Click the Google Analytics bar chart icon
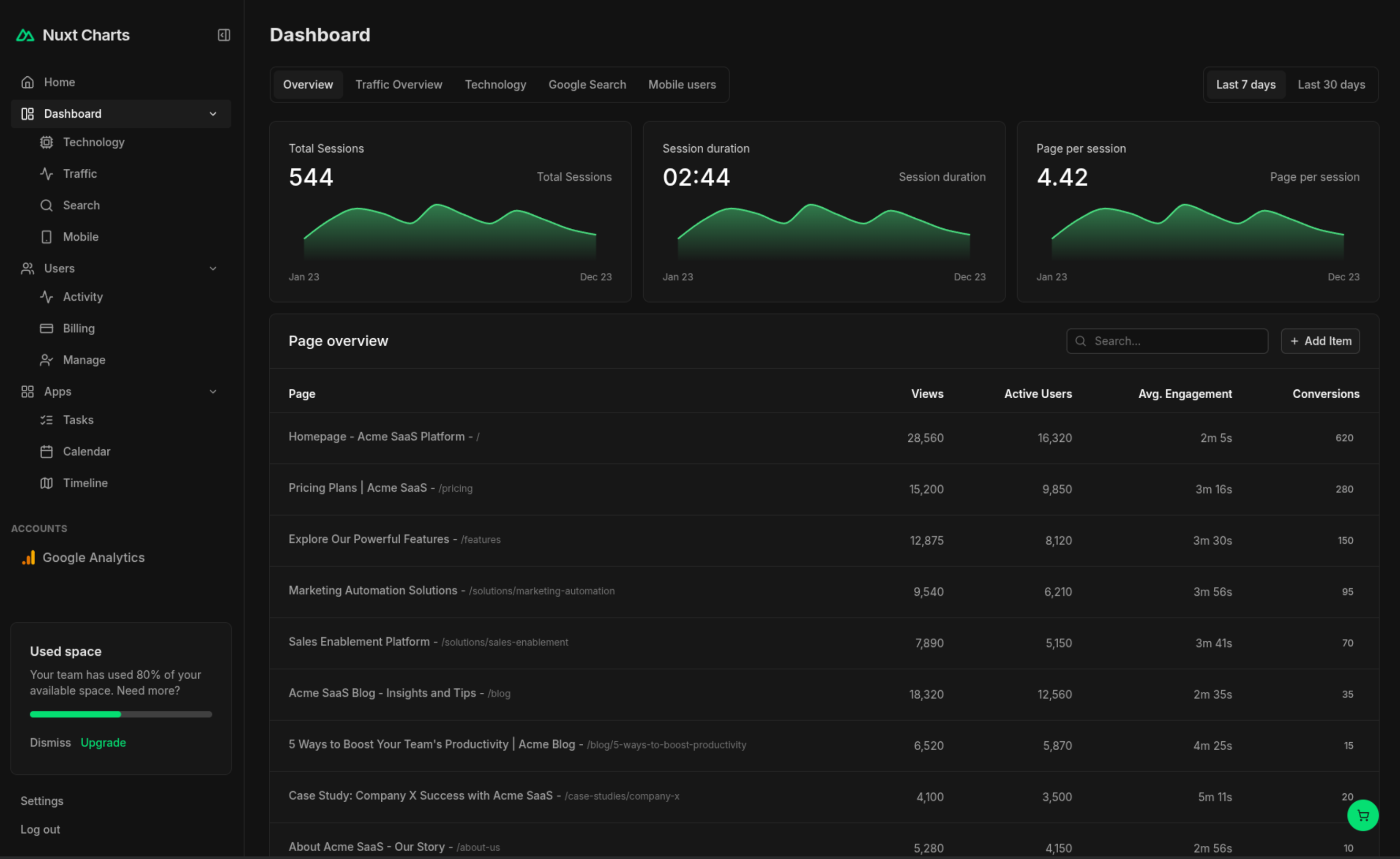Image resolution: width=1400 pixels, height=859 pixels. 28,558
